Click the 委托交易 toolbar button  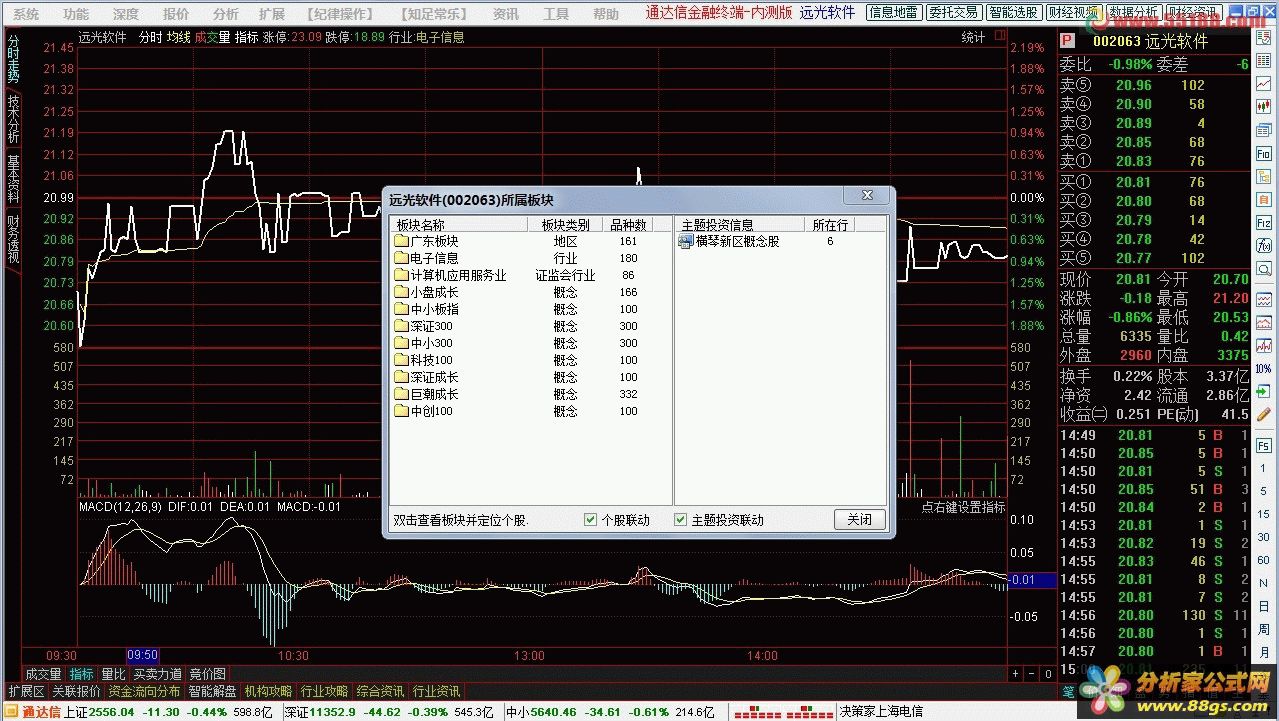[x=953, y=13]
